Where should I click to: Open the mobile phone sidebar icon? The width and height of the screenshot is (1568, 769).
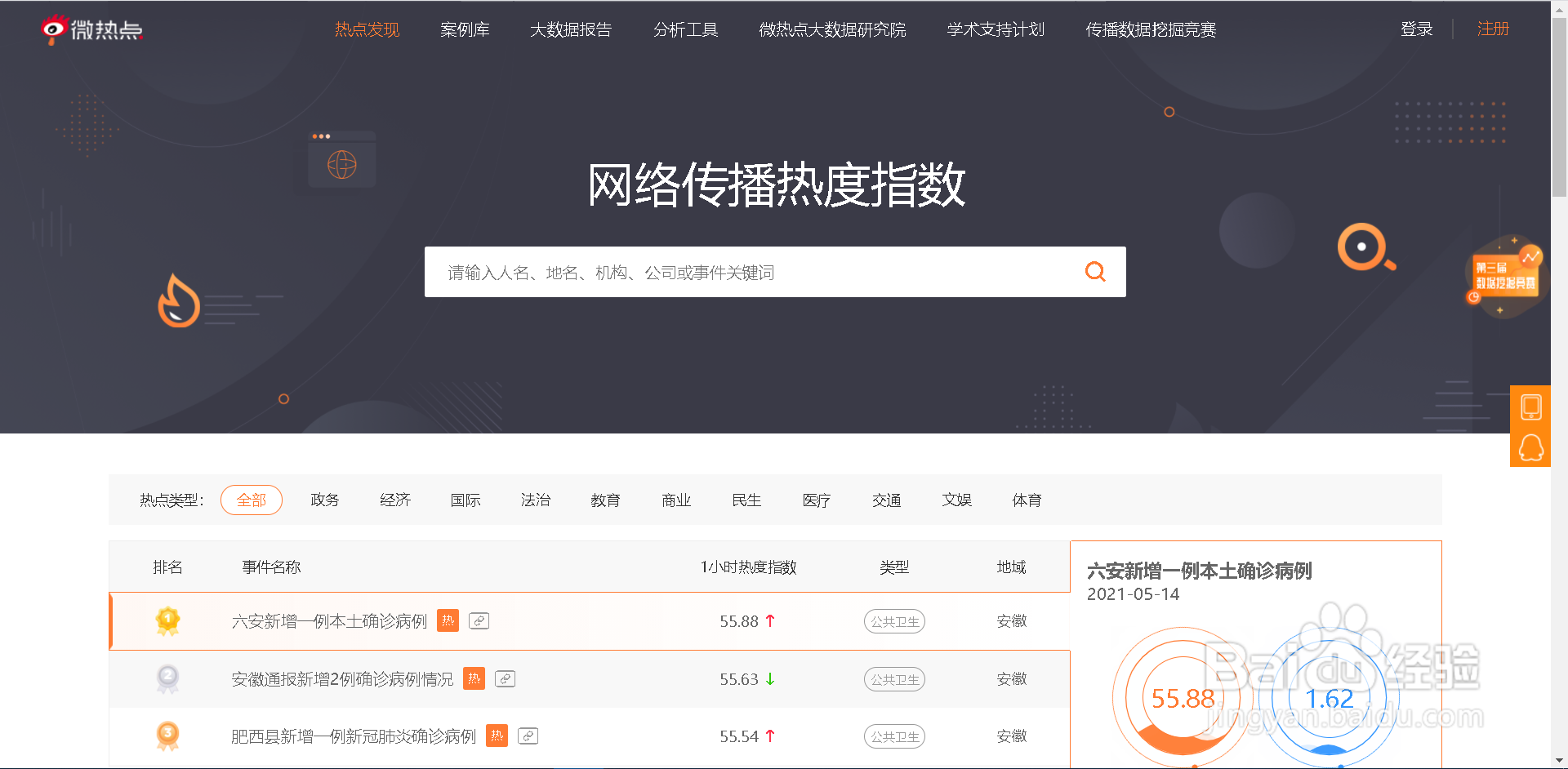coord(1530,406)
